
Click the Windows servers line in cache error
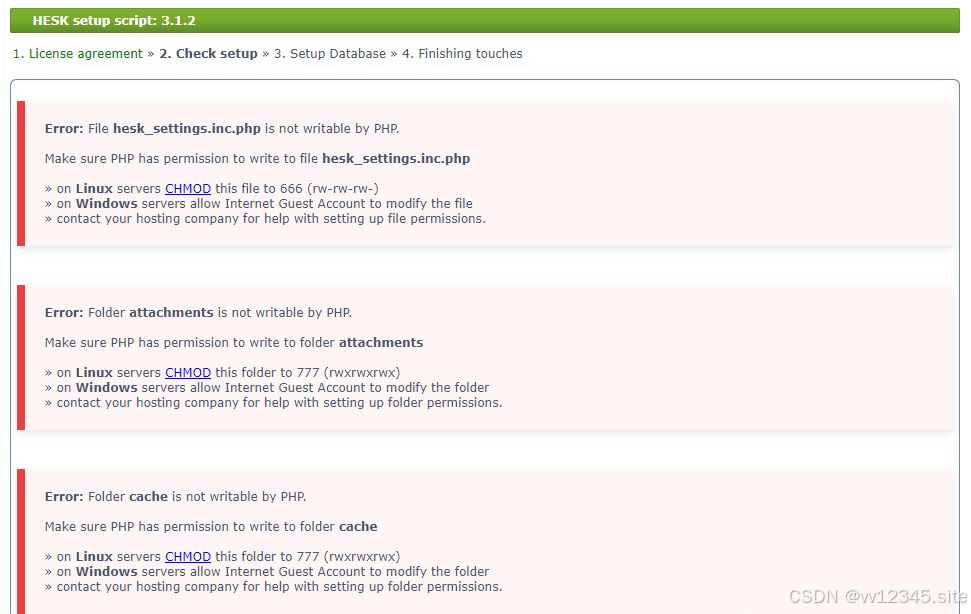[x=267, y=571]
